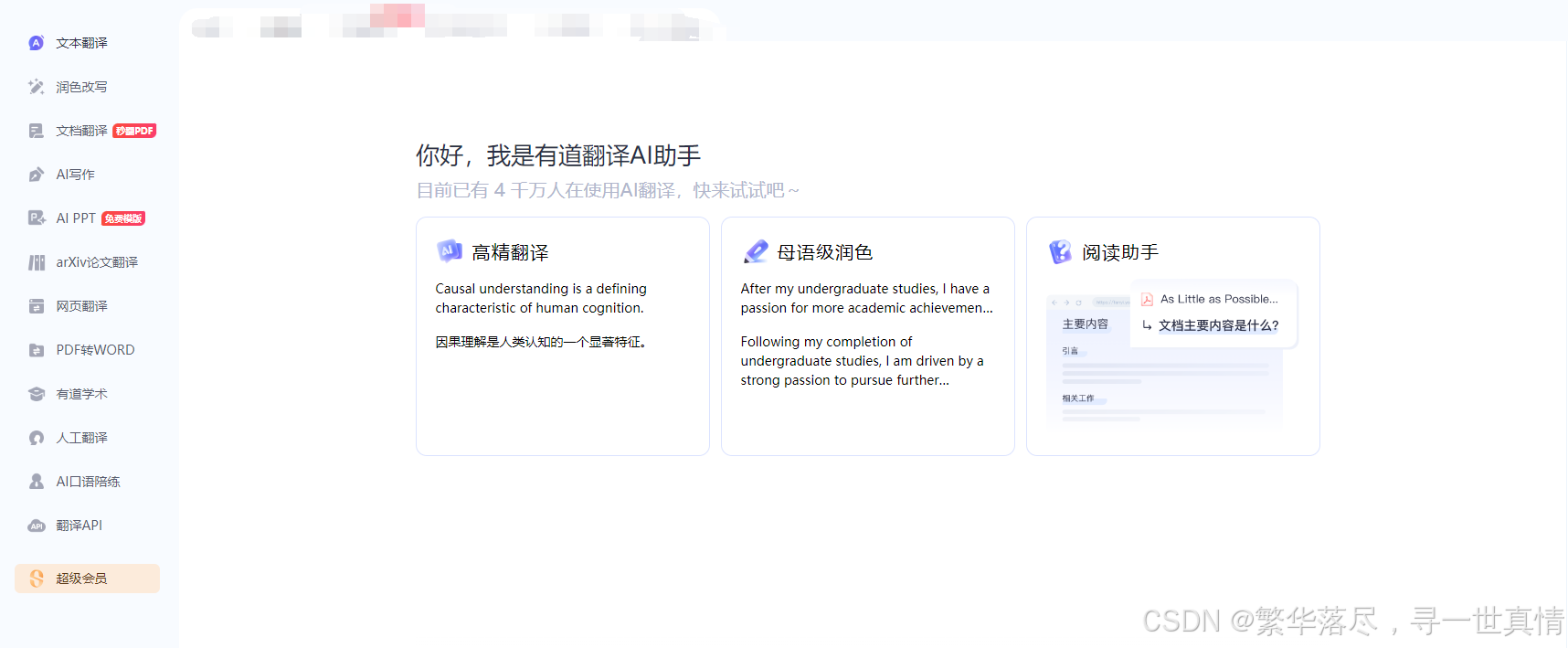Click the 网页翻译 page icon
1568x648 pixels.
tap(37, 306)
